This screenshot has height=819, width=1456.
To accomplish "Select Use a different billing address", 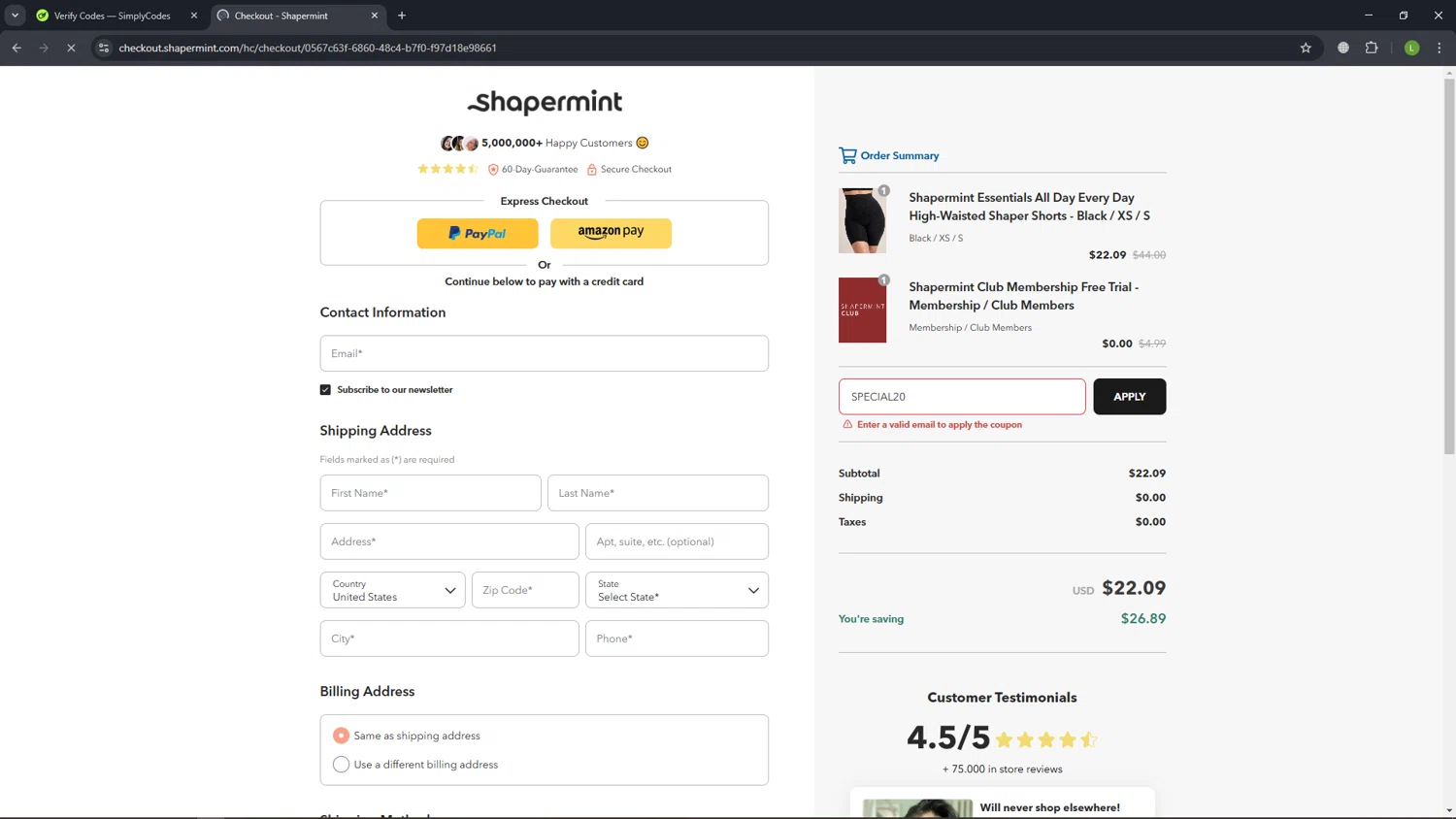I will [x=341, y=765].
